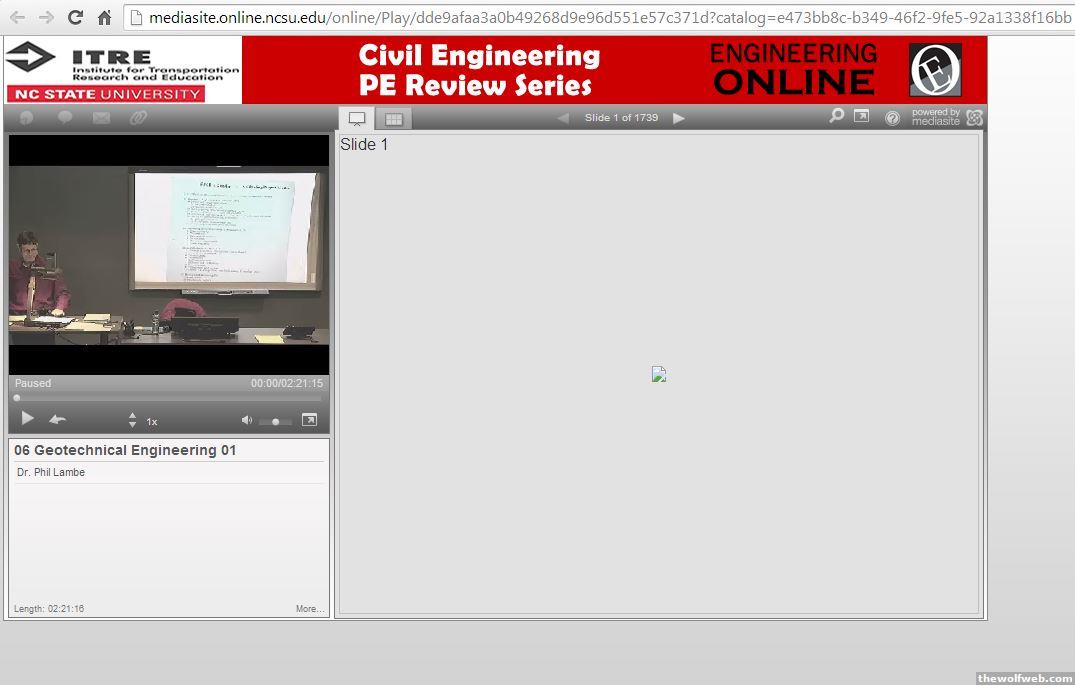Open the slide magnifier search tool
Screen dimensions: 1075x685
[x=836, y=116]
